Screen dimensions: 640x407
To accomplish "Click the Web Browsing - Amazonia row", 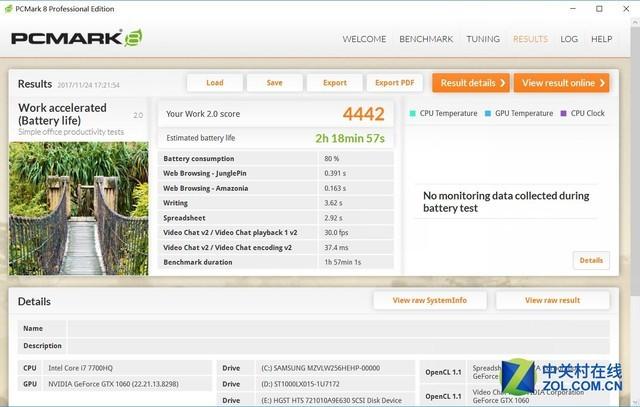I will [x=276, y=188].
